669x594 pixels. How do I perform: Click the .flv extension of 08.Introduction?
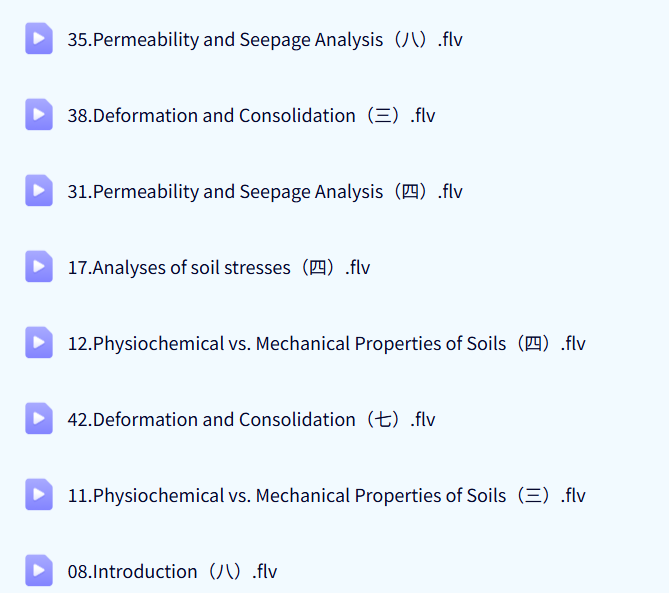[262, 572]
